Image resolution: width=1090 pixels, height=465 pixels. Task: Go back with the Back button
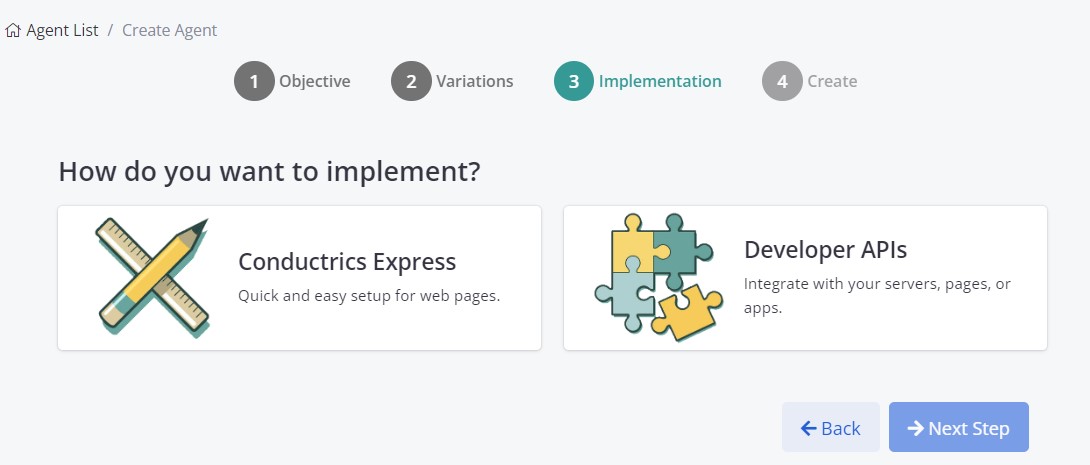831,427
